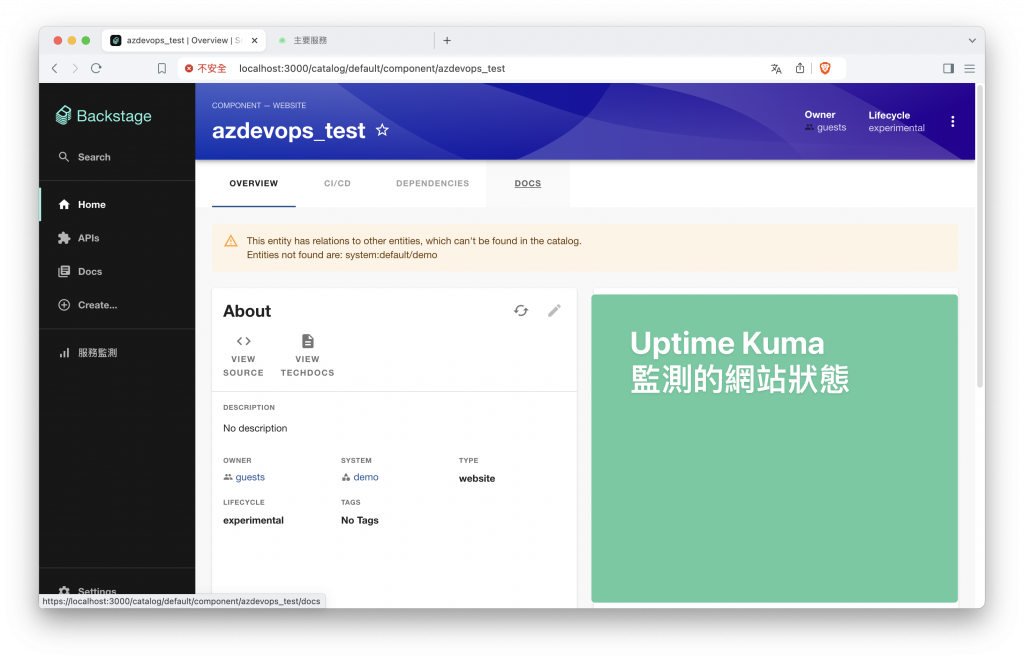Click the Uptime Kuma status card
The width and height of the screenshot is (1024, 660).
coord(775,448)
